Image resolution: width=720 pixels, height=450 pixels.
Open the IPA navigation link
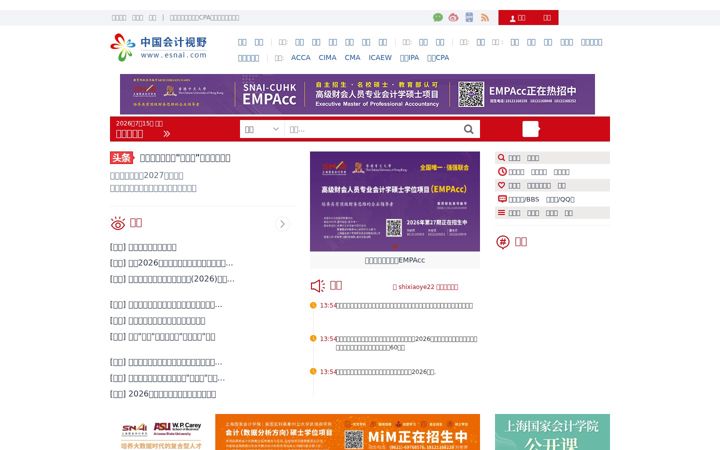coord(410,57)
